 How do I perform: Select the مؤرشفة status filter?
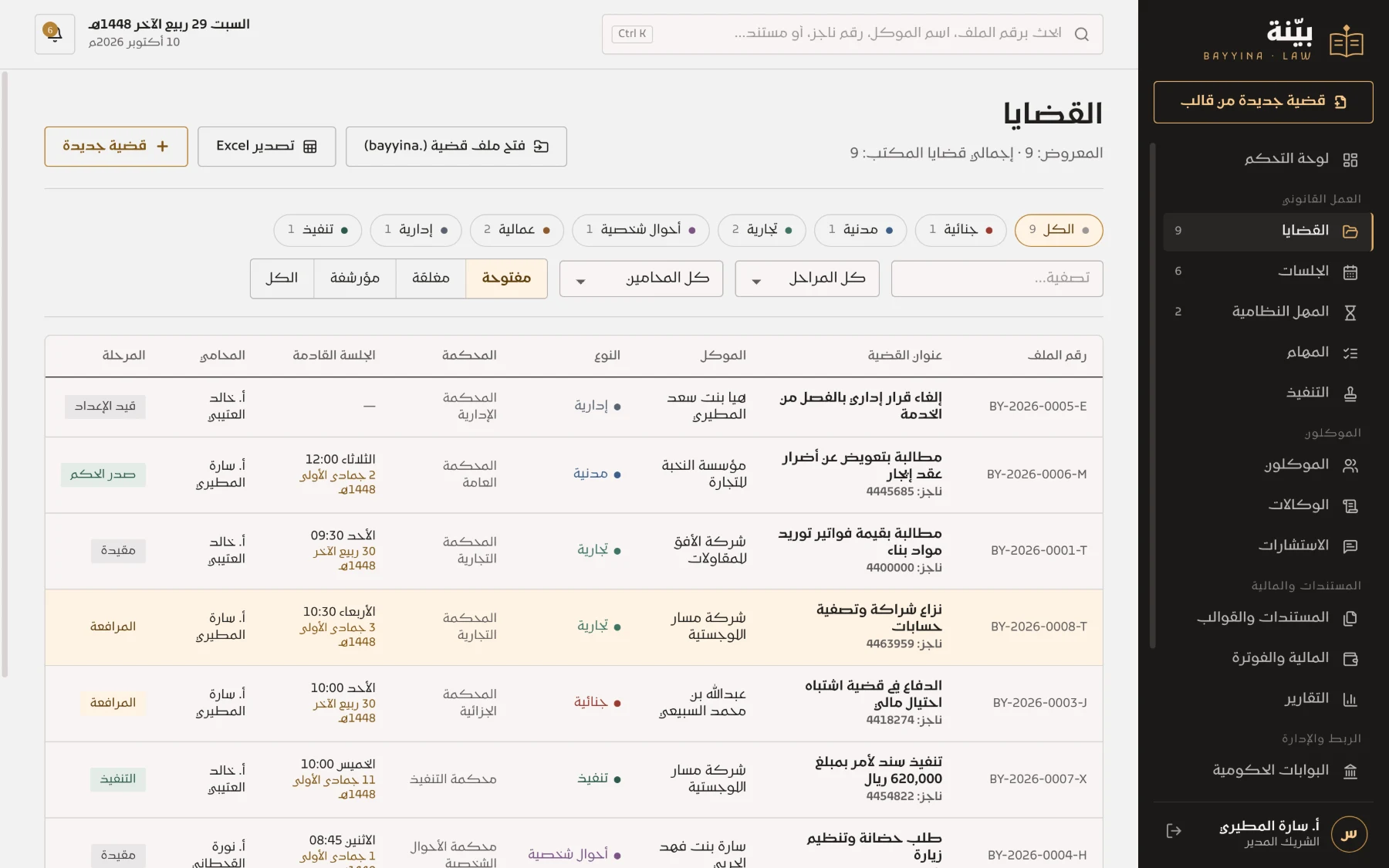355,279
